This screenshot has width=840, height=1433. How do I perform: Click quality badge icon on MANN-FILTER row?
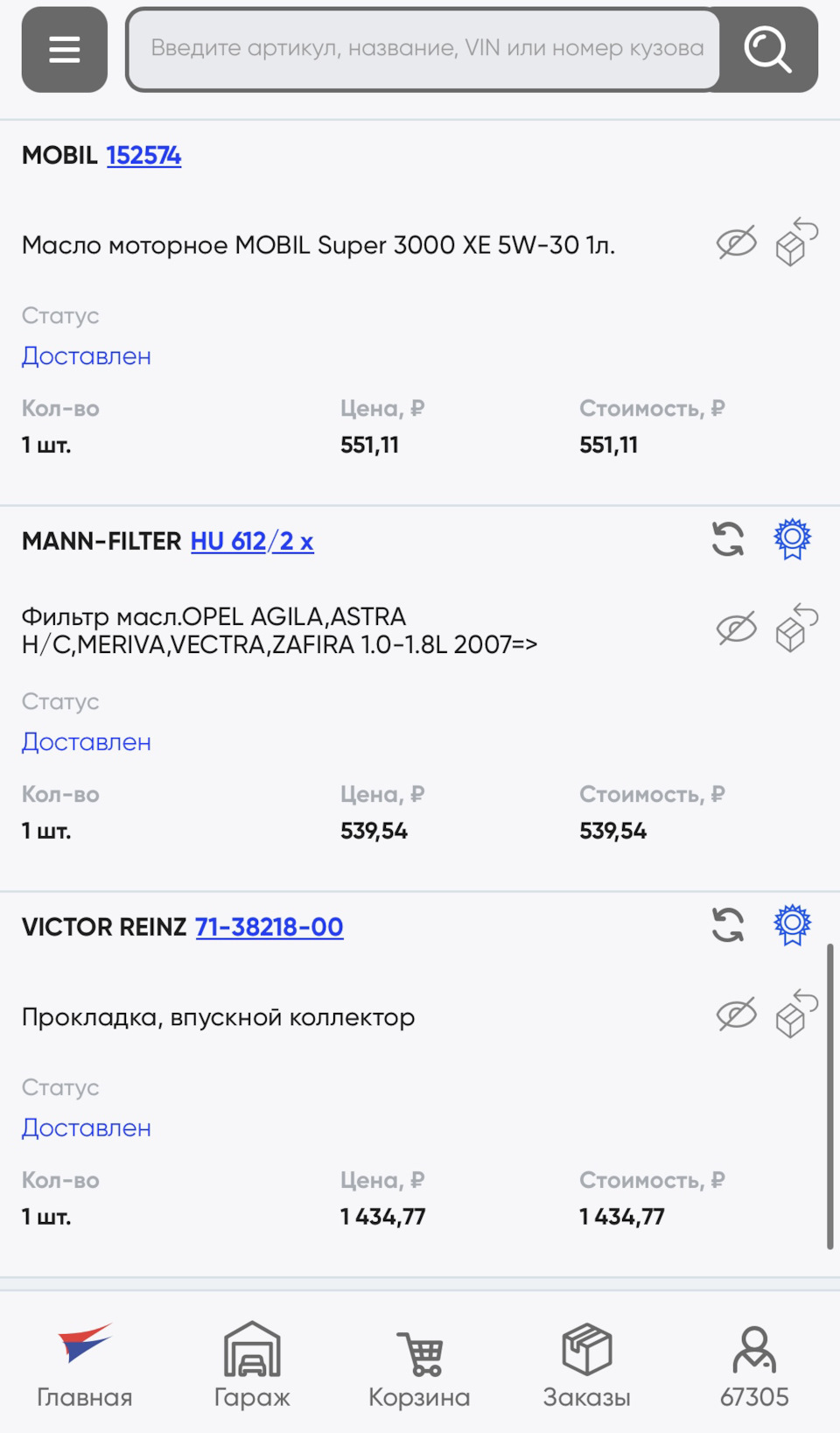[792, 539]
